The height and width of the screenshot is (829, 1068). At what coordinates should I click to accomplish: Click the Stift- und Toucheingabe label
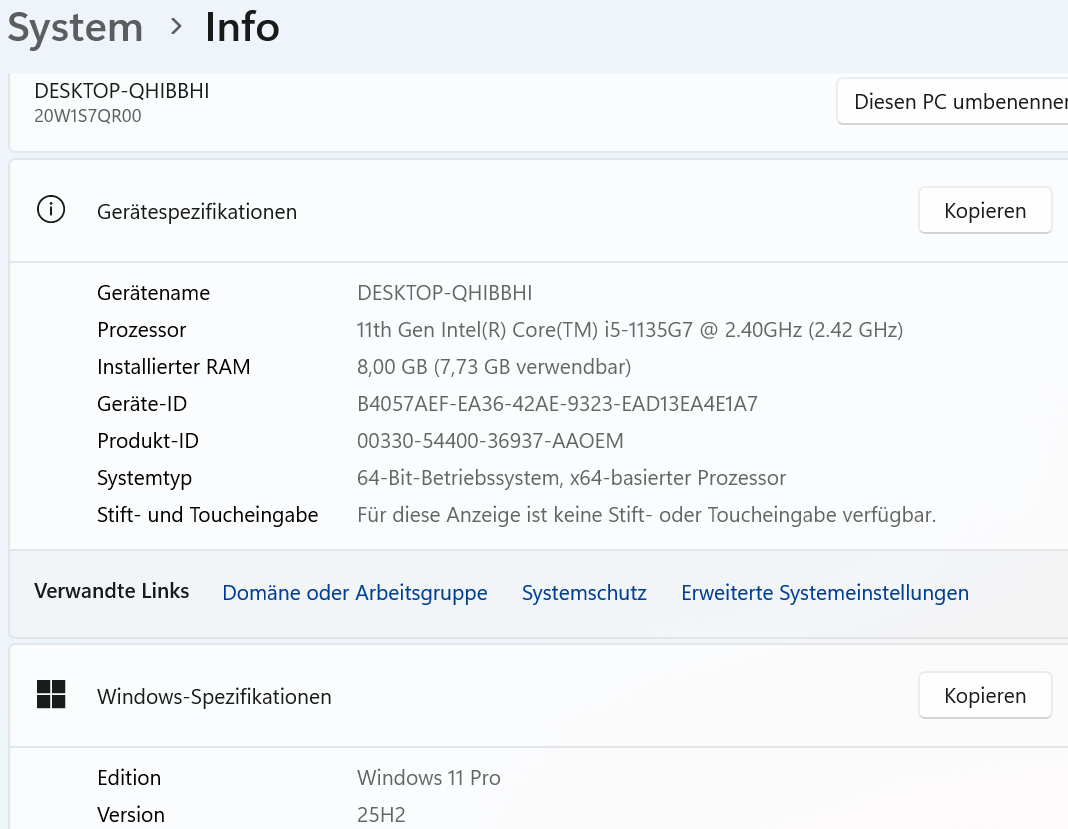click(x=207, y=515)
